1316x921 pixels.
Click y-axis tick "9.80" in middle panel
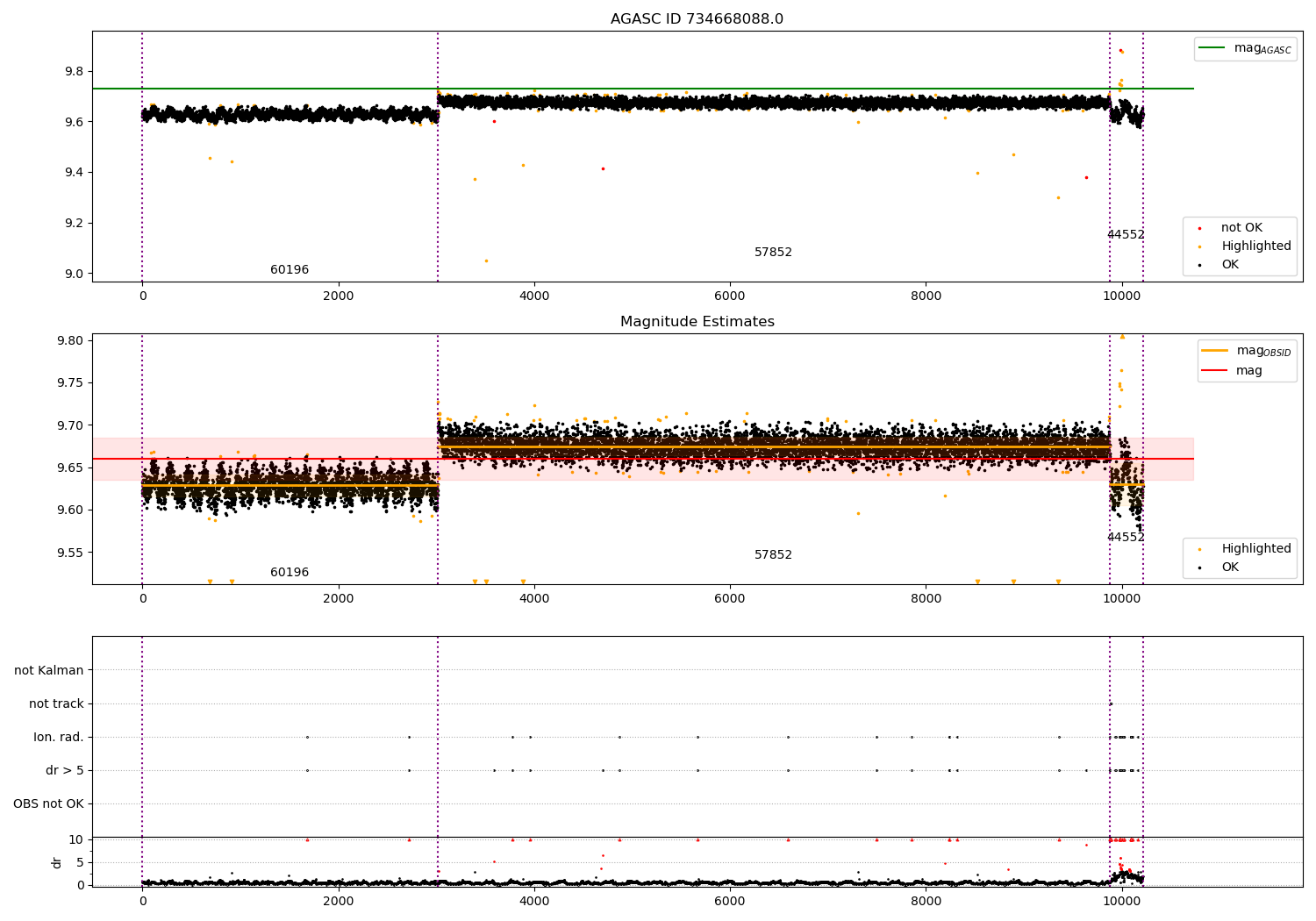click(x=71, y=341)
